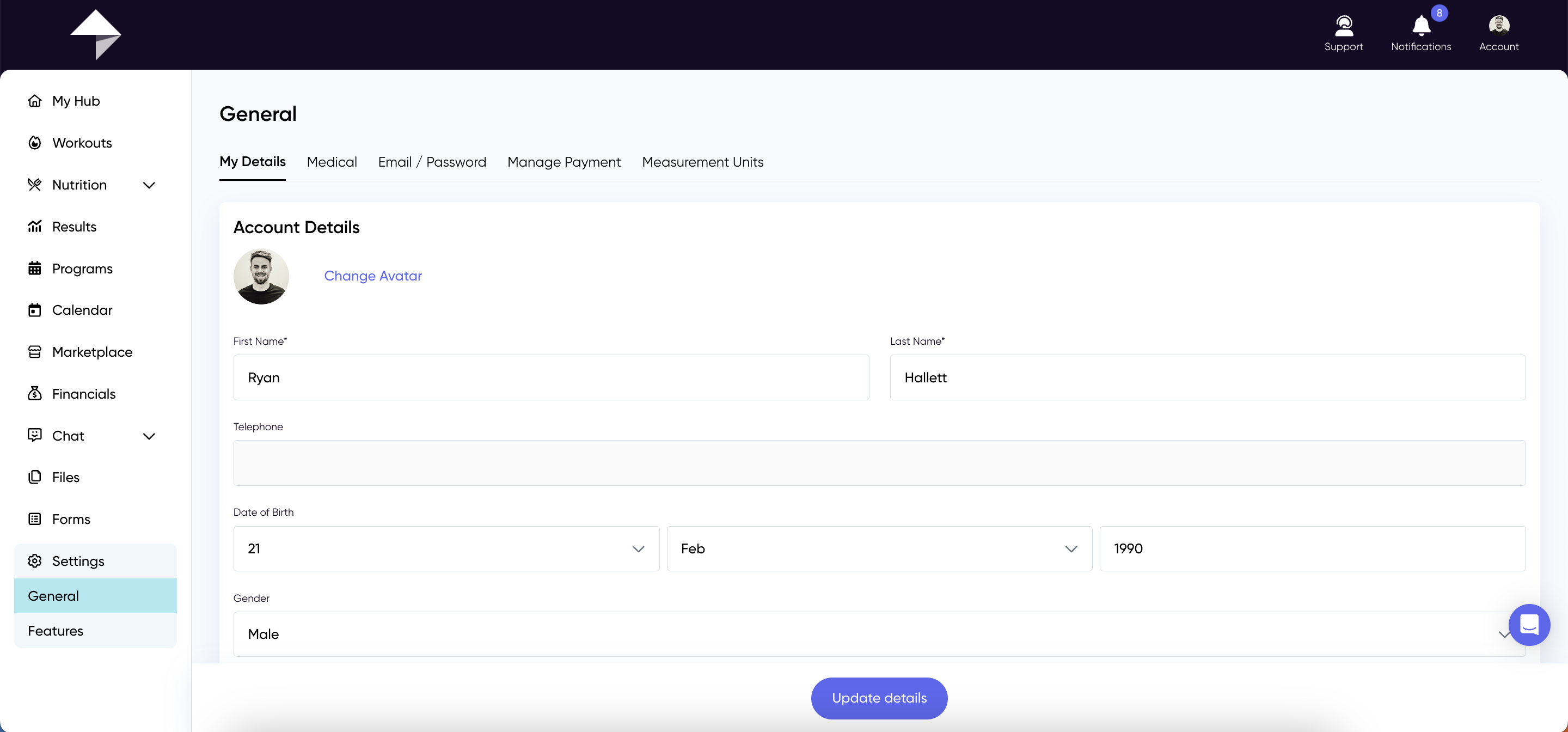The width and height of the screenshot is (1568, 732).
Task: Open the birth month dropdown showing Feb
Action: (880, 548)
